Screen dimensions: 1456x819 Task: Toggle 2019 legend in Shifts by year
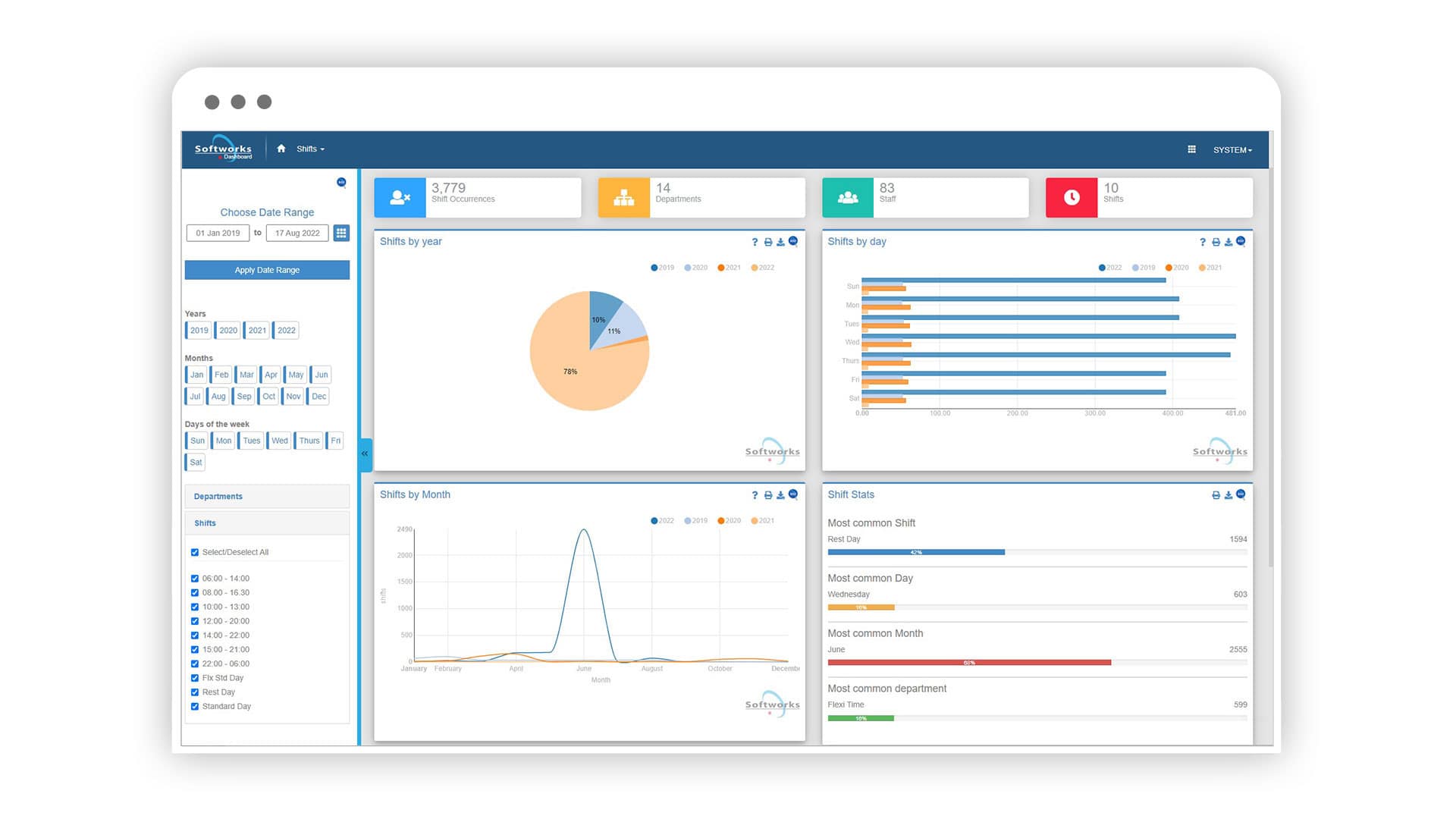tap(662, 268)
